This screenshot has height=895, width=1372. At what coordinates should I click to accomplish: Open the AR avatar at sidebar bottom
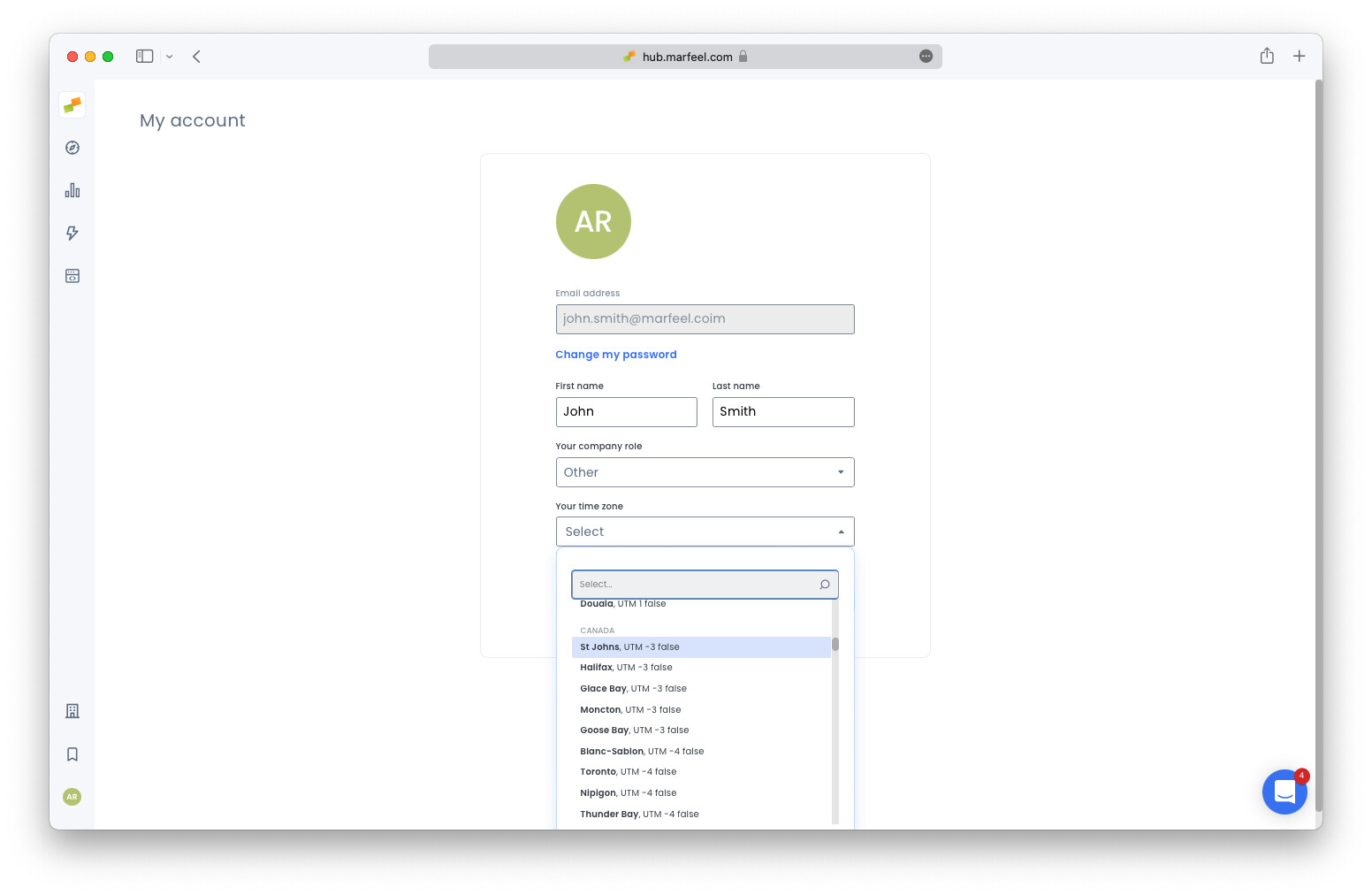(x=72, y=797)
